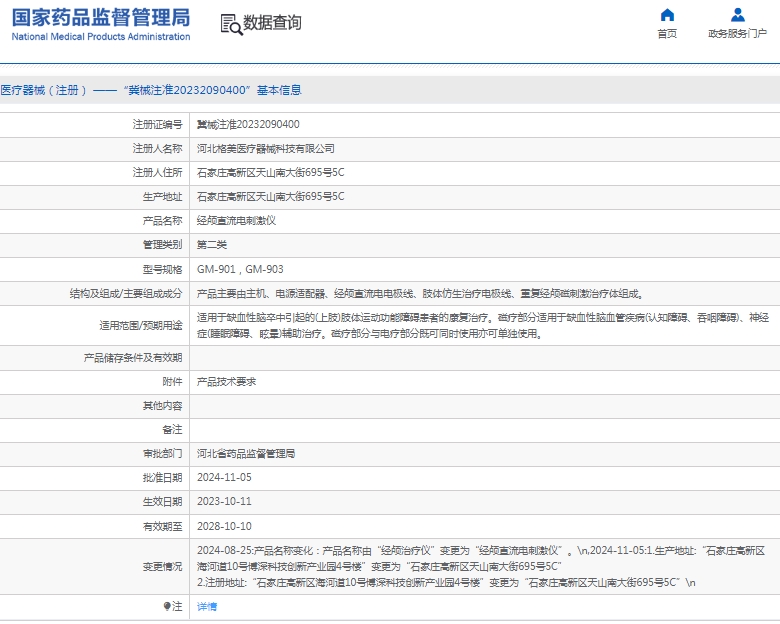Image resolution: width=780 pixels, height=624 pixels.
Task: Select the 结构及组成/主要组成成分 label
Action: [126, 294]
